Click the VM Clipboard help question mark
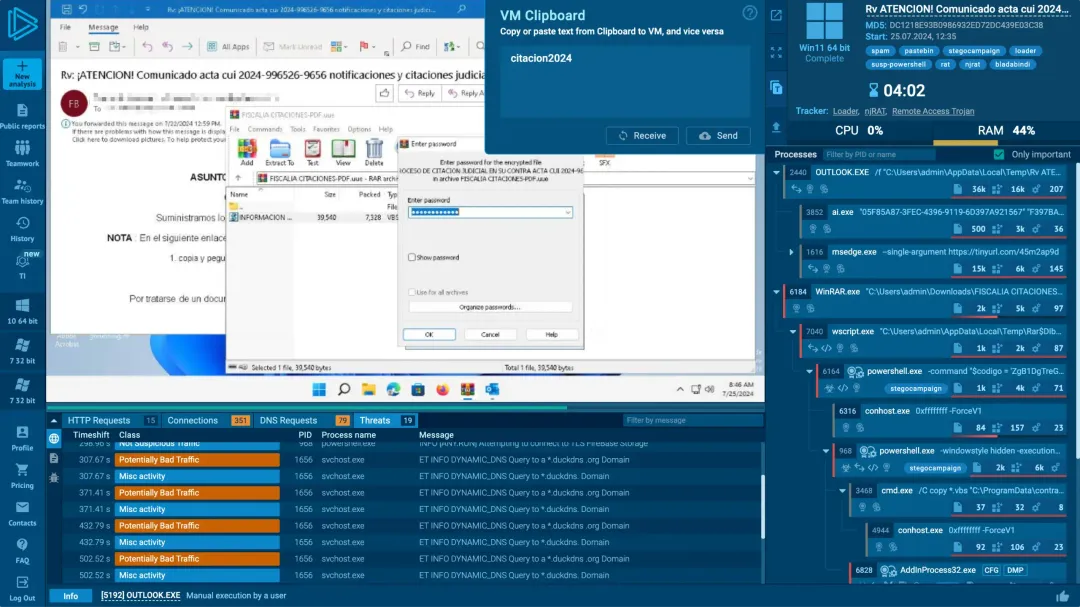 click(749, 13)
